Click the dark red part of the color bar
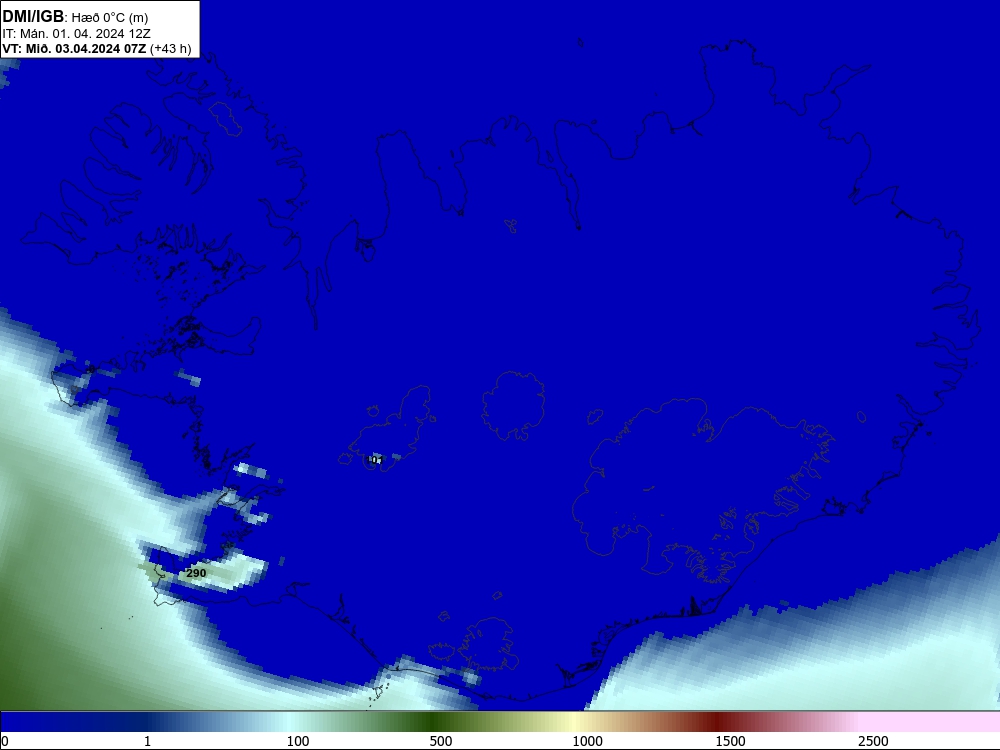Image resolution: width=1000 pixels, height=750 pixels. coord(719,722)
